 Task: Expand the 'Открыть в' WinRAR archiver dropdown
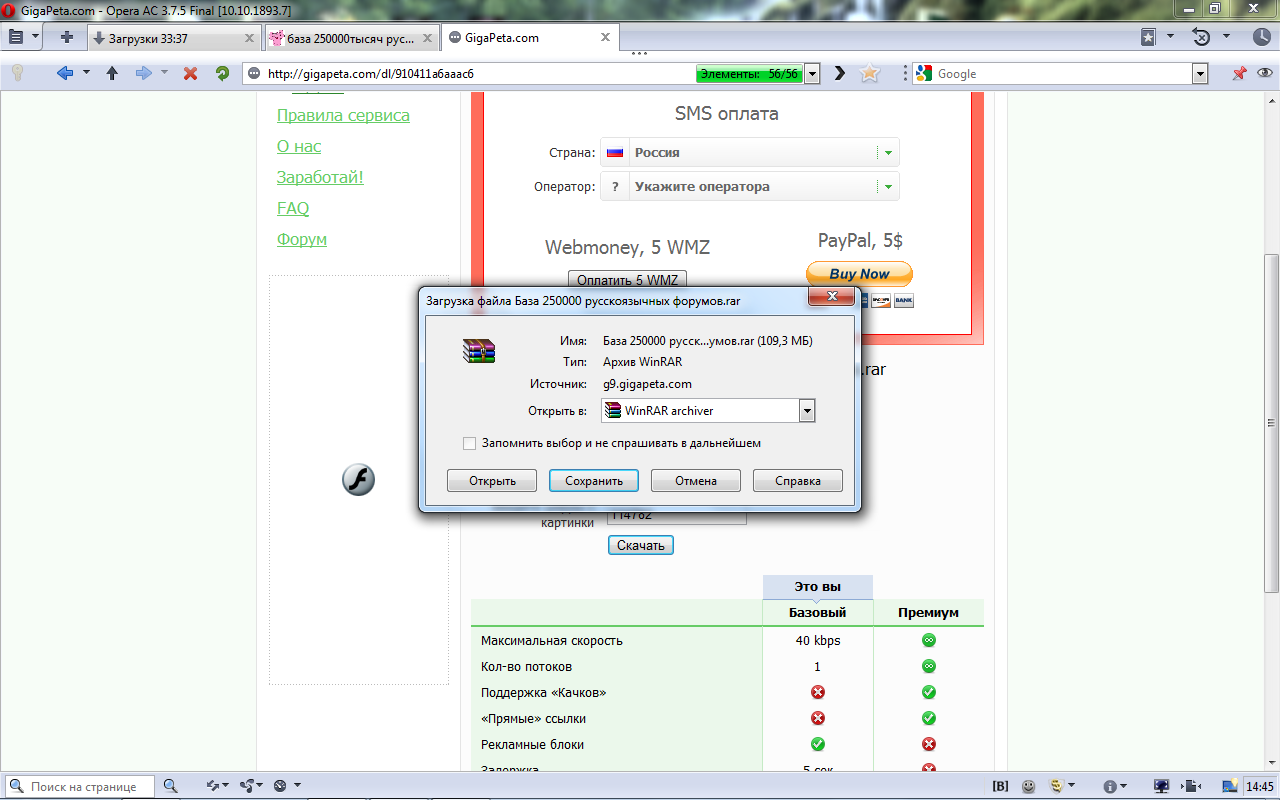pyautogui.click(x=807, y=411)
